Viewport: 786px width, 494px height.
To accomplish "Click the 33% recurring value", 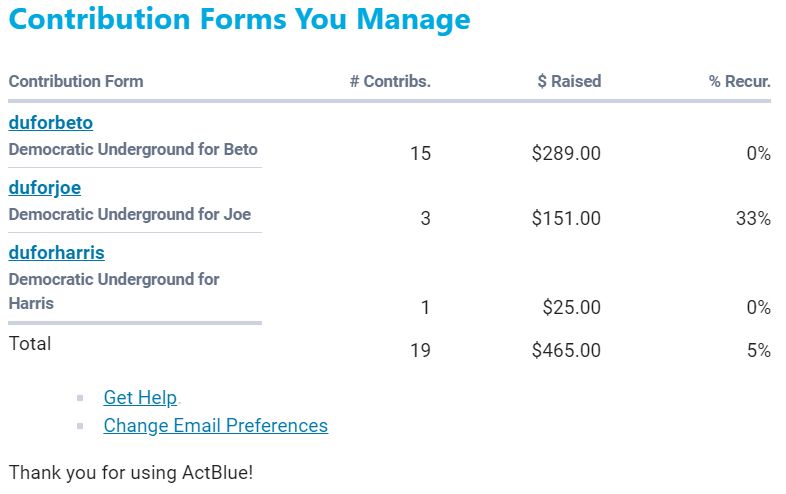I will tap(753, 218).
